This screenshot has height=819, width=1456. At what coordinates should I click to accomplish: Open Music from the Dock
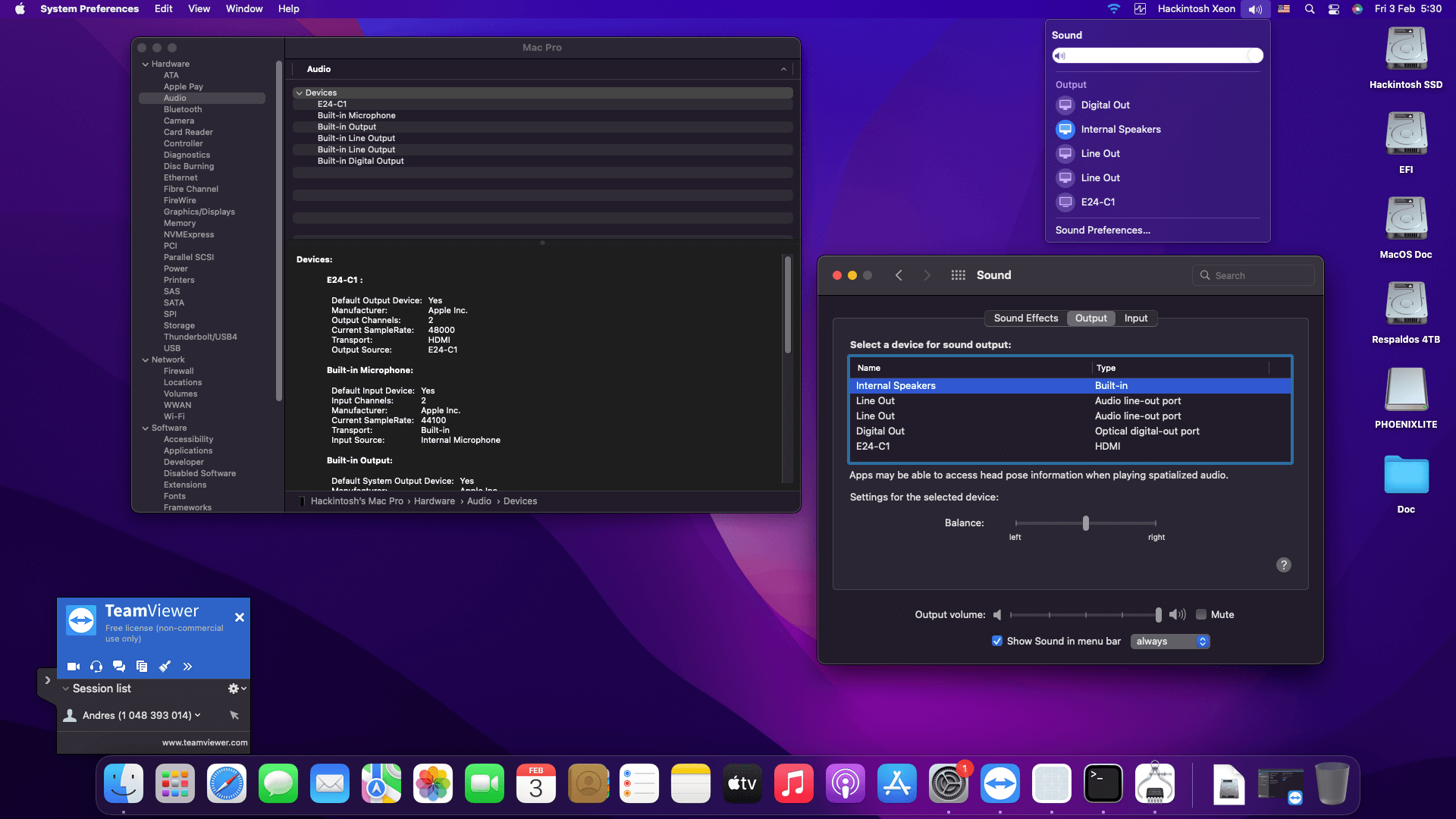coord(794,784)
